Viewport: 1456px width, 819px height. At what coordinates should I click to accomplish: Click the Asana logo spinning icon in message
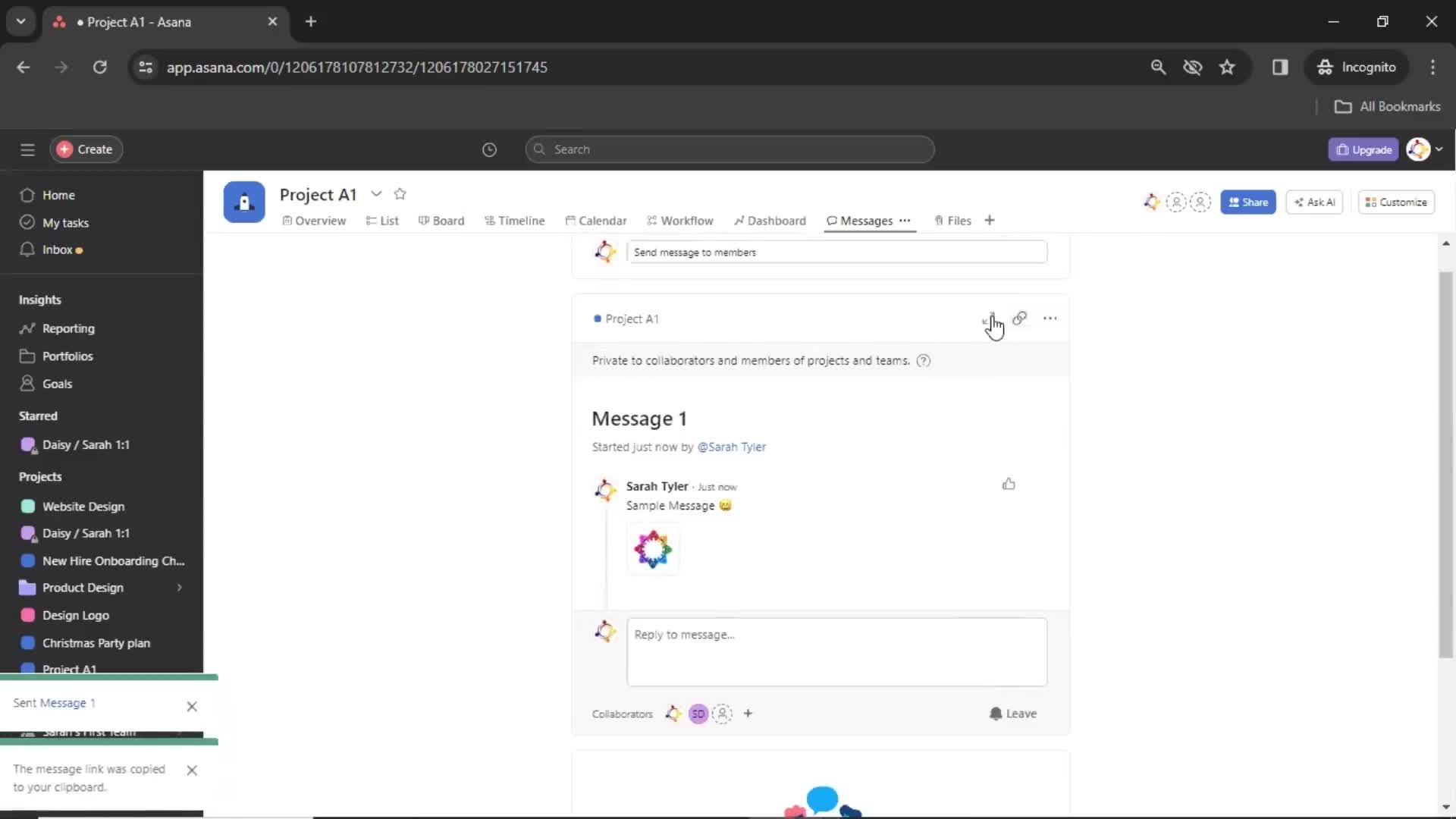pyautogui.click(x=654, y=549)
